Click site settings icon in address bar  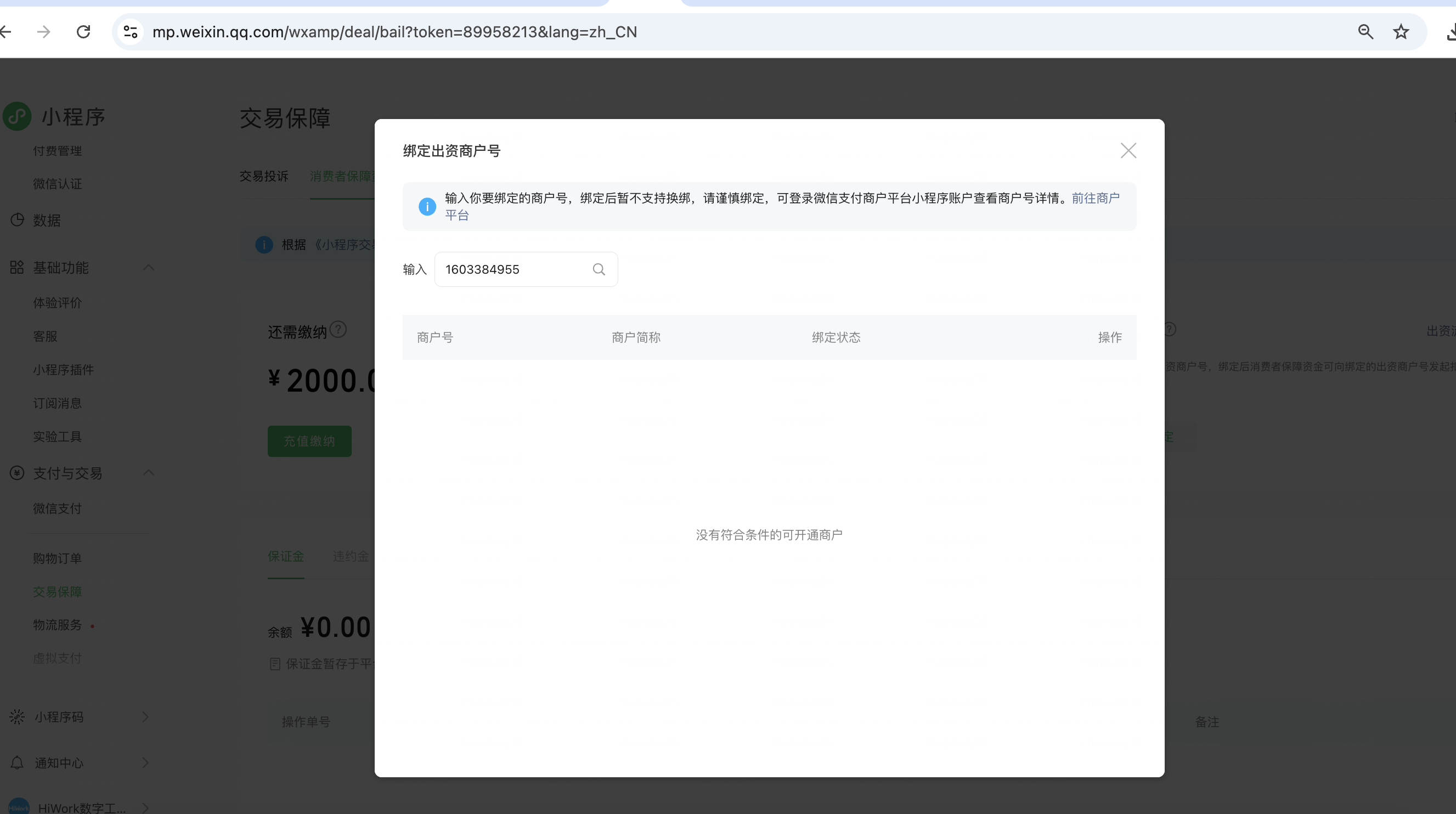pyautogui.click(x=131, y=32)
